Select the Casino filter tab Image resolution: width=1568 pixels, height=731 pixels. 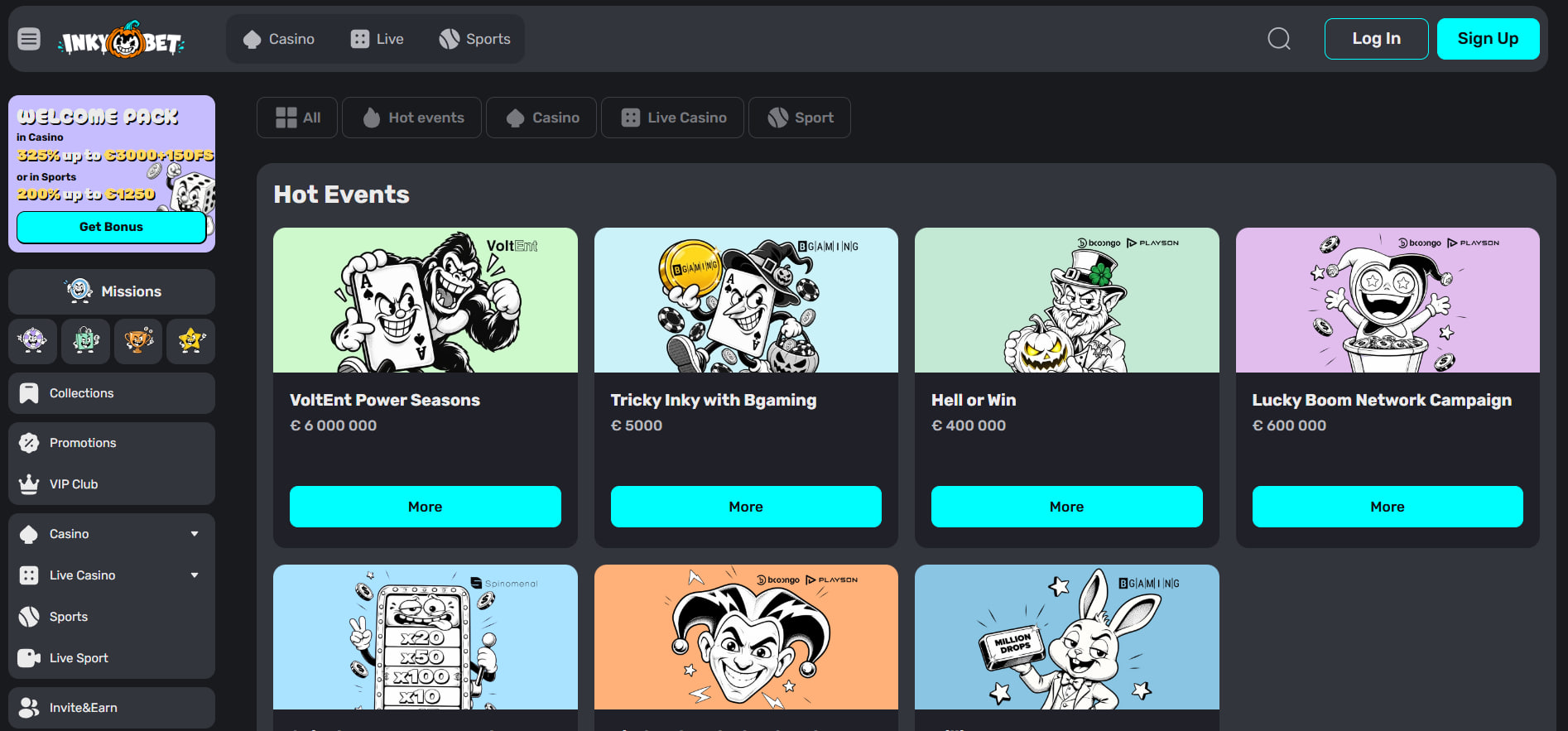541,118
